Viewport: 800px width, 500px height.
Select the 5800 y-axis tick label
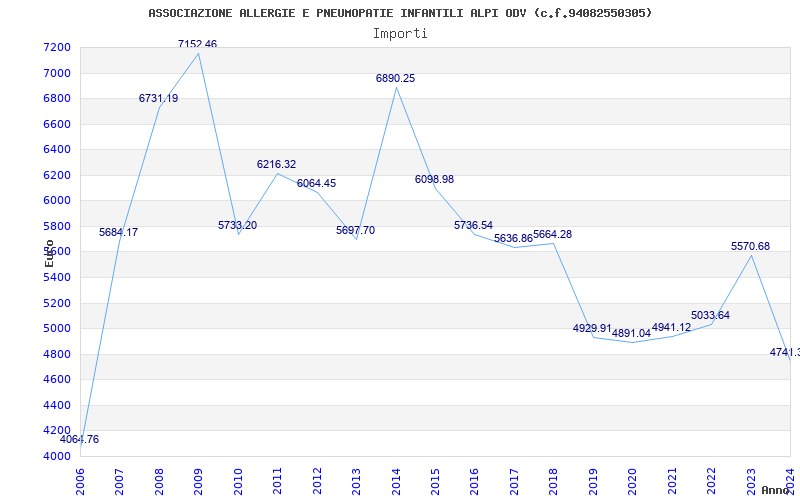tap(57, 226)
